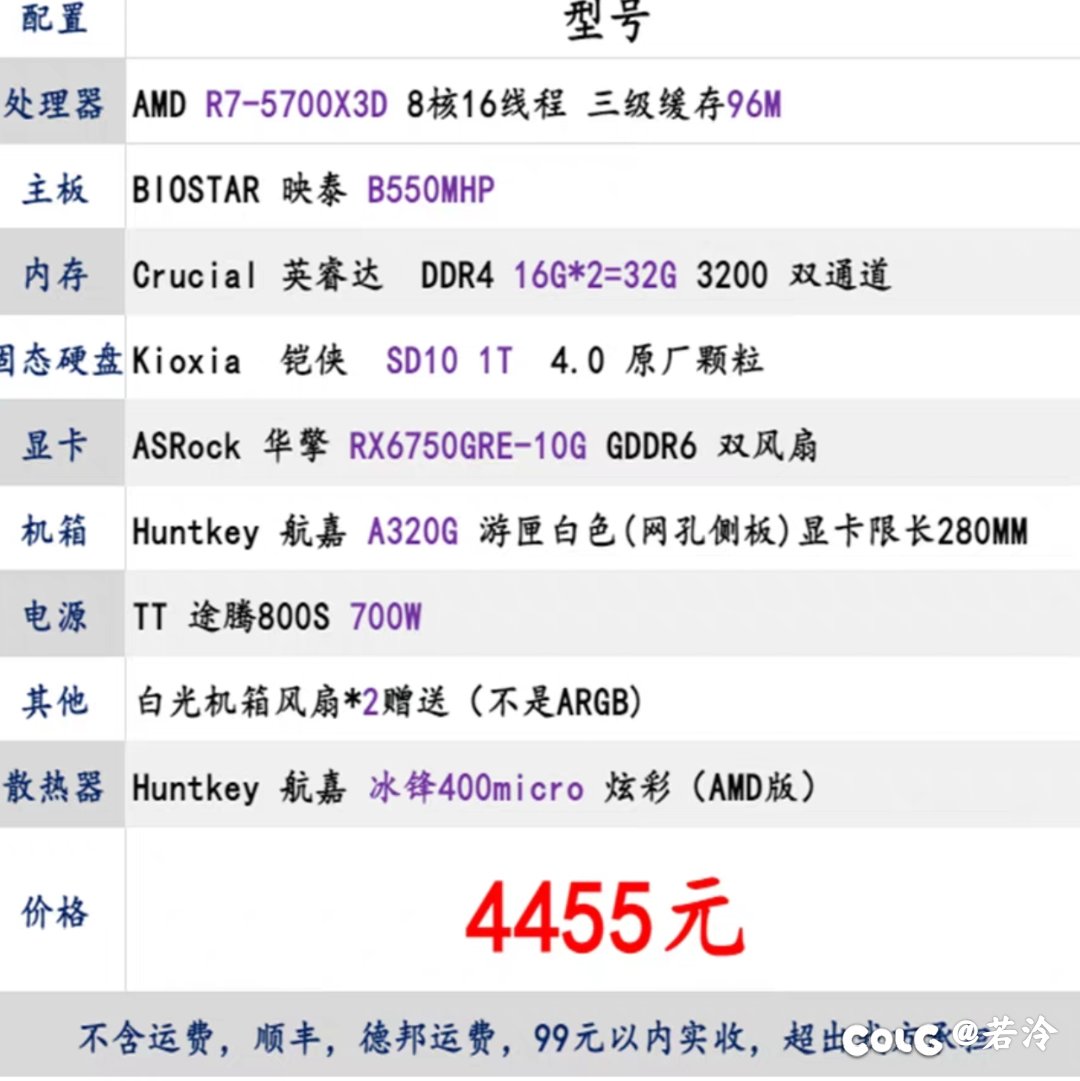Select the 散热器 row label

(54, 787)
